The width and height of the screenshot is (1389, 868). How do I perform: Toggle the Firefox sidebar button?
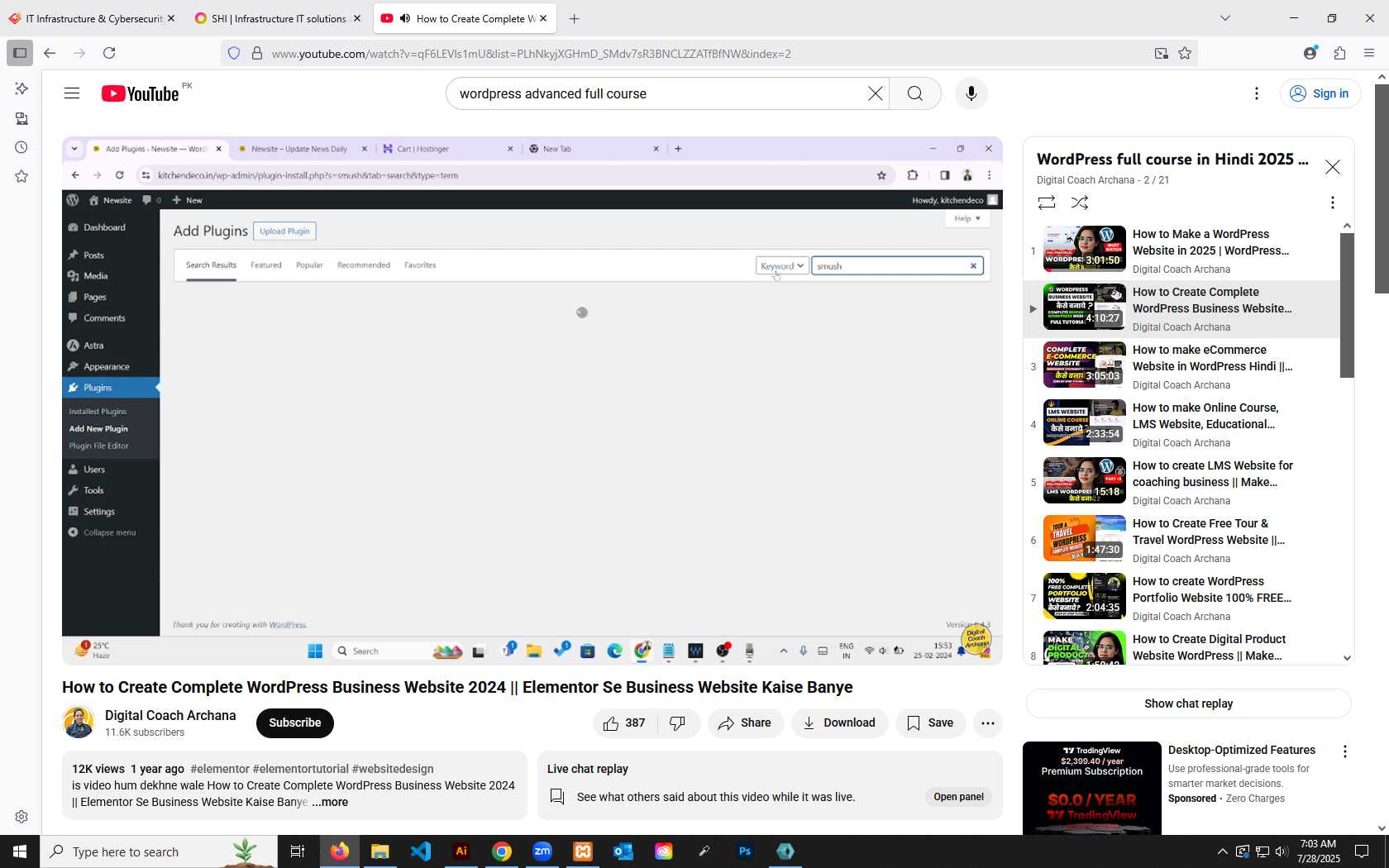[20, 53]
